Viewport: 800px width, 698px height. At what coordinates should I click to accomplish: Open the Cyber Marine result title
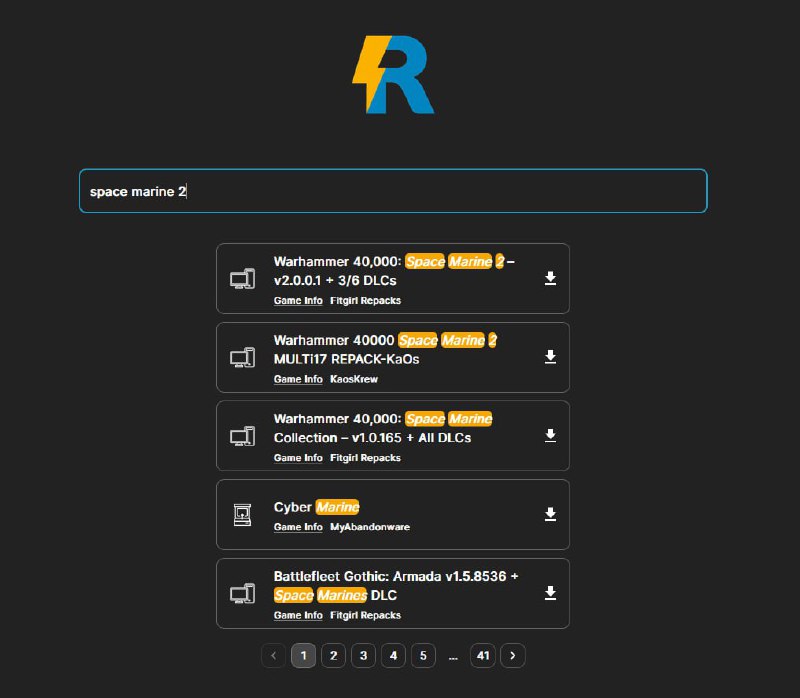coord(316,507)
